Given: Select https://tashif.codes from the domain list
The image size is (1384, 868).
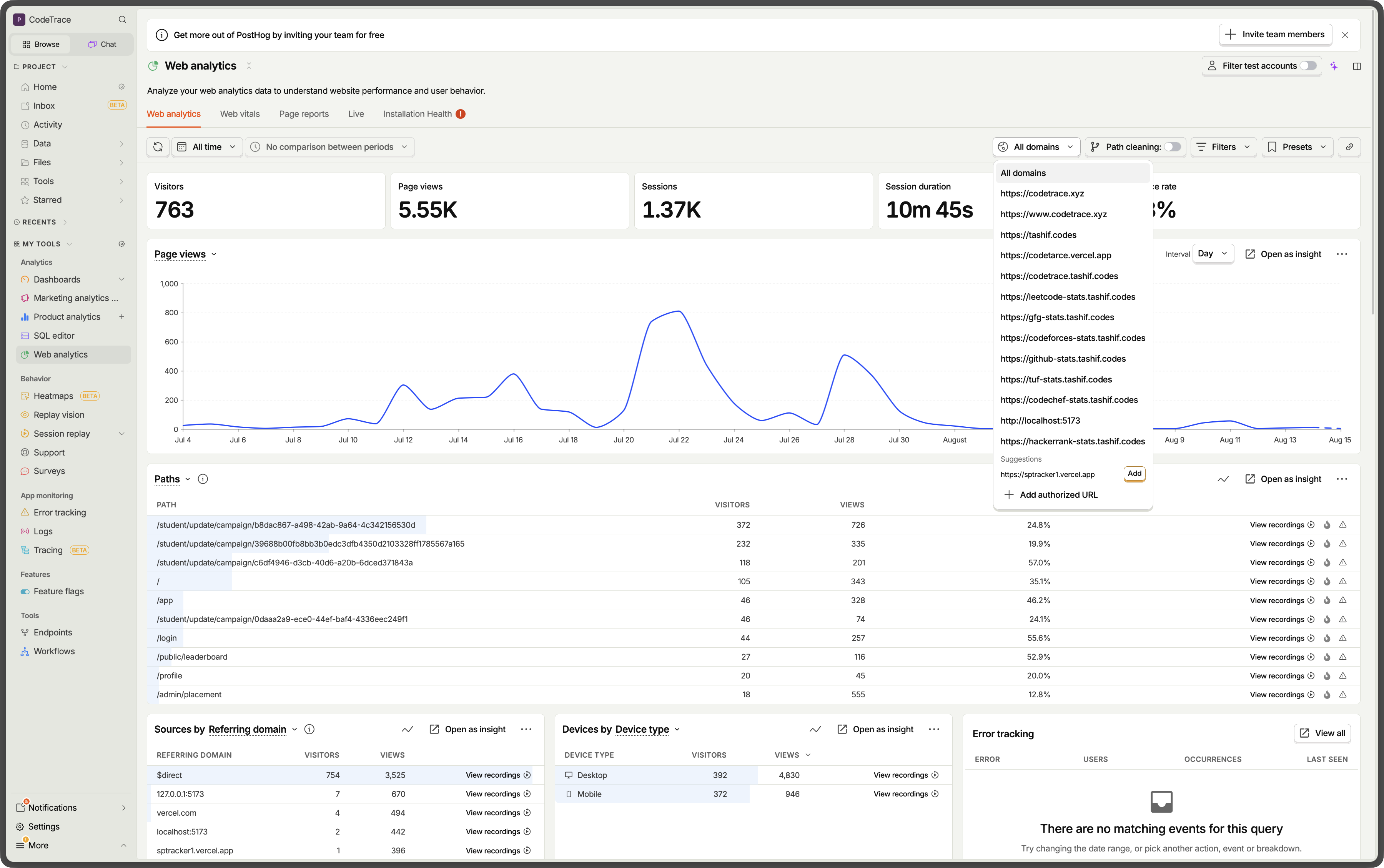Looking at the screenshot, I should (1072, 235).
